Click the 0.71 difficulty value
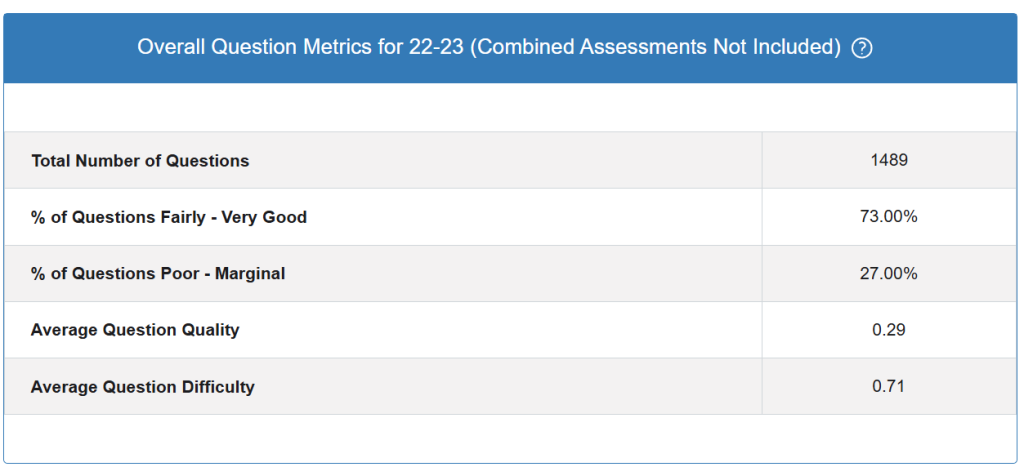 (x=889, y=386)
